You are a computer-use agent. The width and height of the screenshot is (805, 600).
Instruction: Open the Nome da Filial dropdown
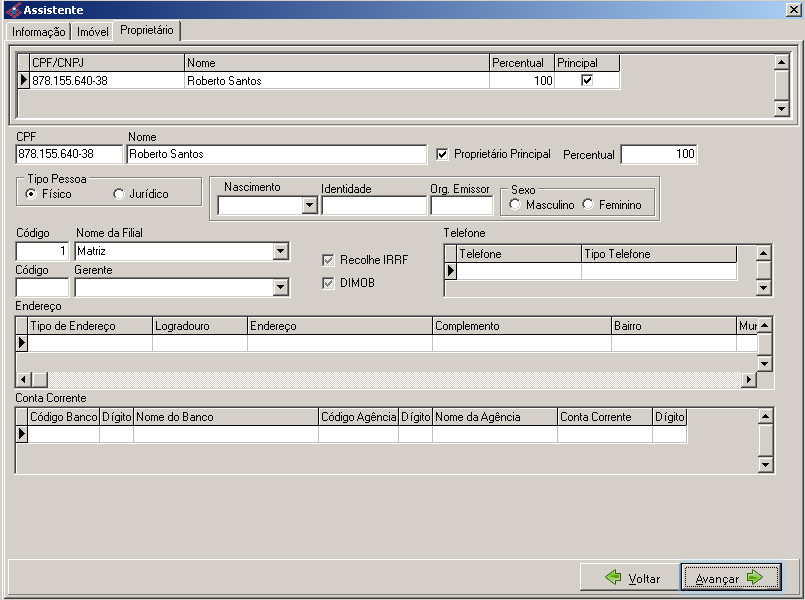280,252
